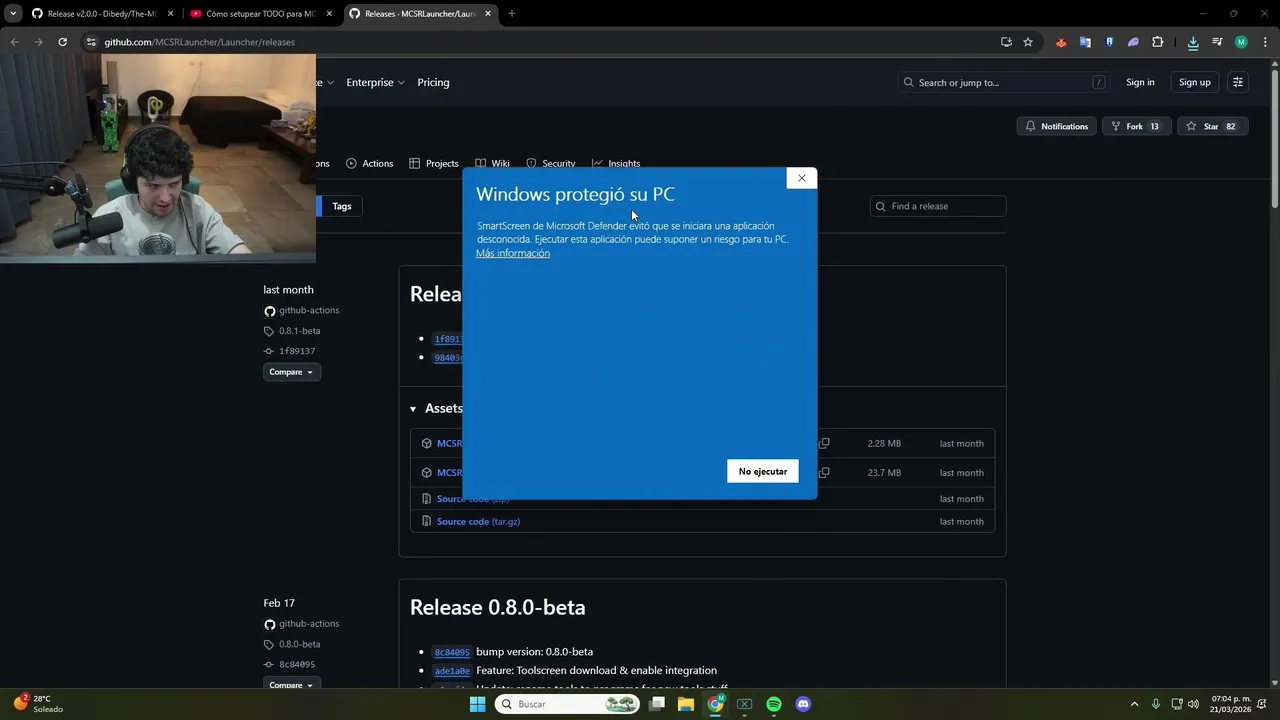Open the 0.8.0-beta tag link
The height and width of the screenshot is (720, 1280).
(299, 644)
